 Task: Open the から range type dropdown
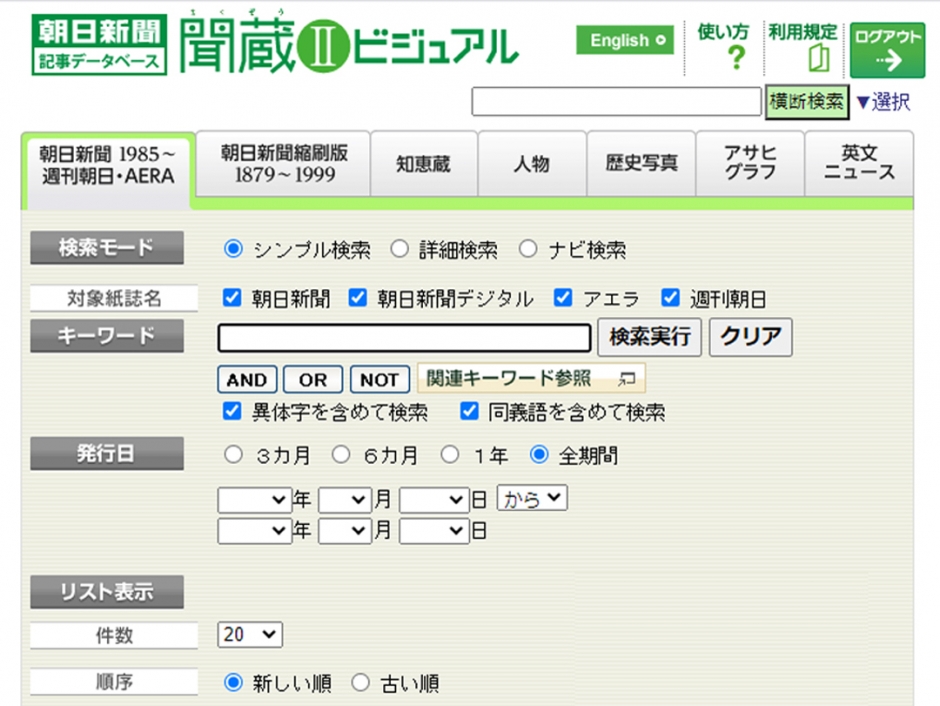point(532,498)
